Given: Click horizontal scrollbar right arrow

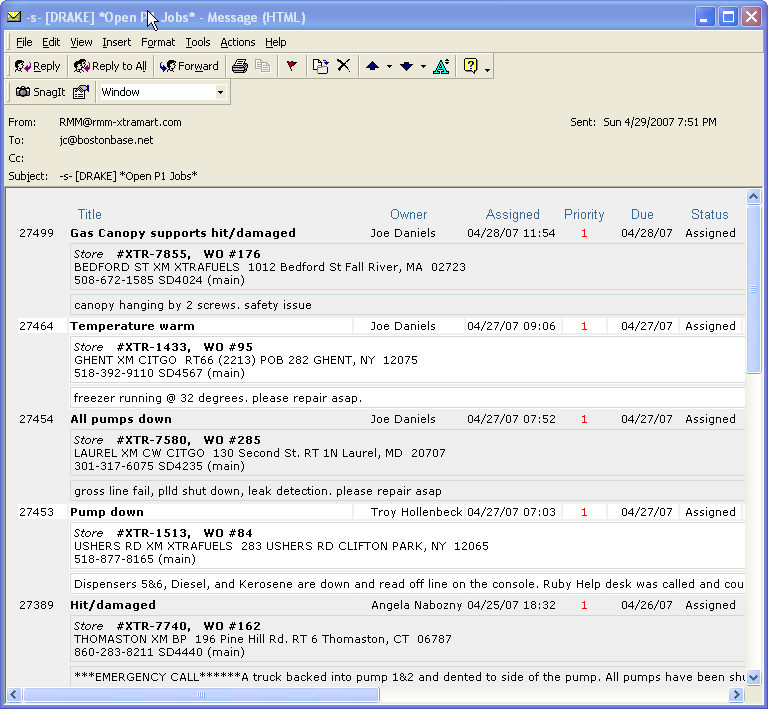Looking at the screenshot, I should coord(736,694).
